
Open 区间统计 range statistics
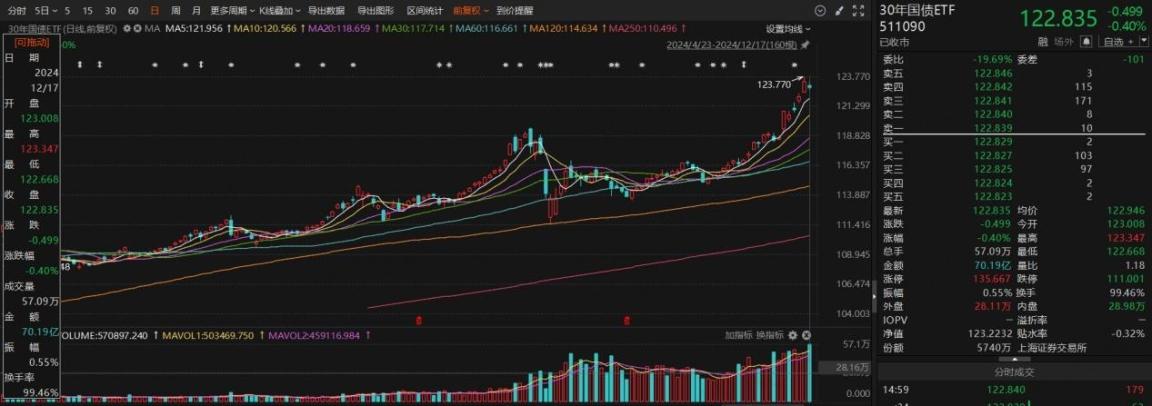click(425, 11)
